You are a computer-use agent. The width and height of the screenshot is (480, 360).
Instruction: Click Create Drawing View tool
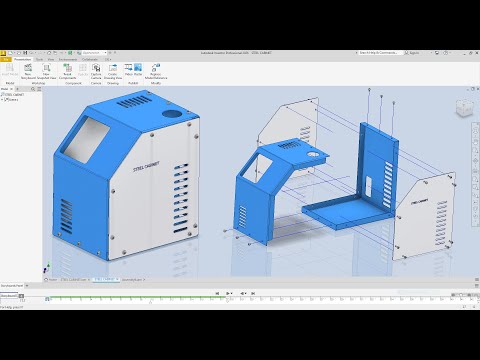[113, 71]
